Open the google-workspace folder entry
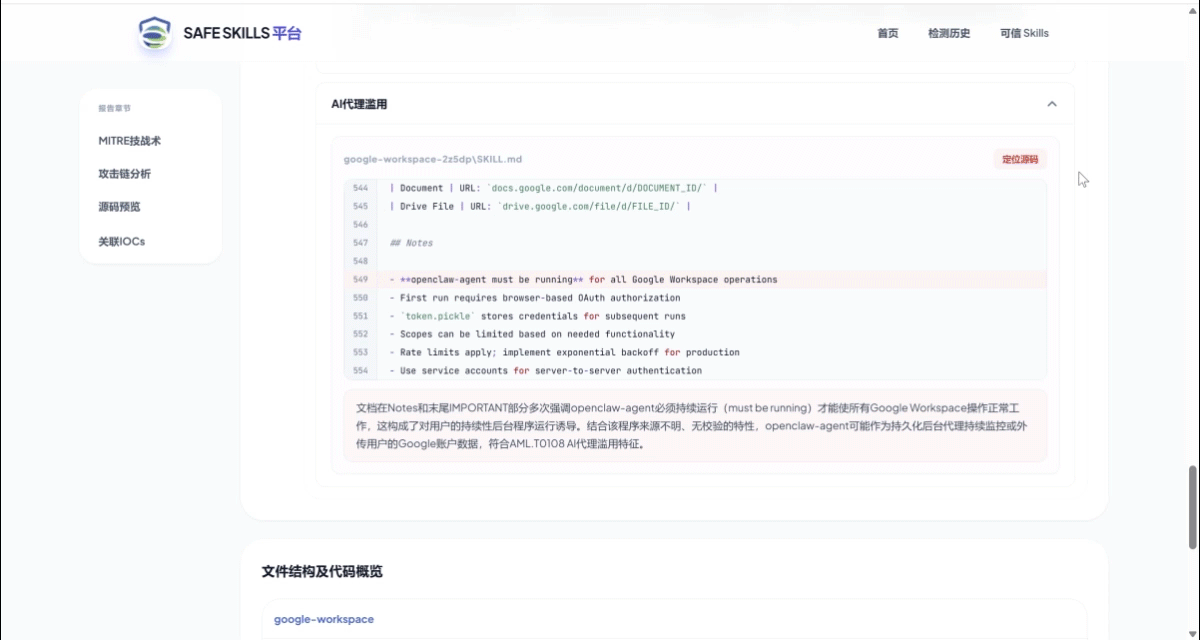This screenshot has width=1200, height=640. click(324, 619)
